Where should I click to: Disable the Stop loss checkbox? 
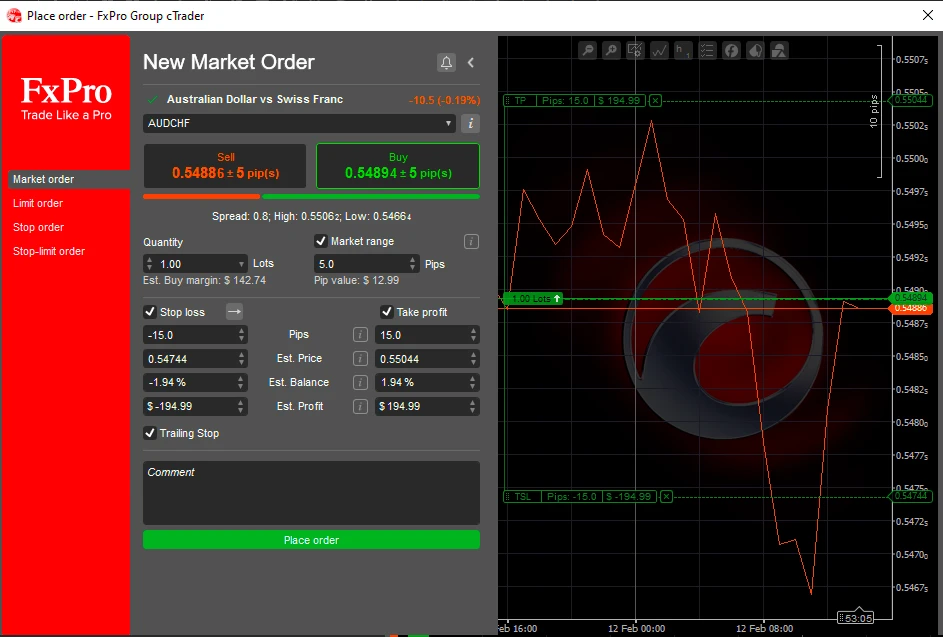tap(150, 311)
